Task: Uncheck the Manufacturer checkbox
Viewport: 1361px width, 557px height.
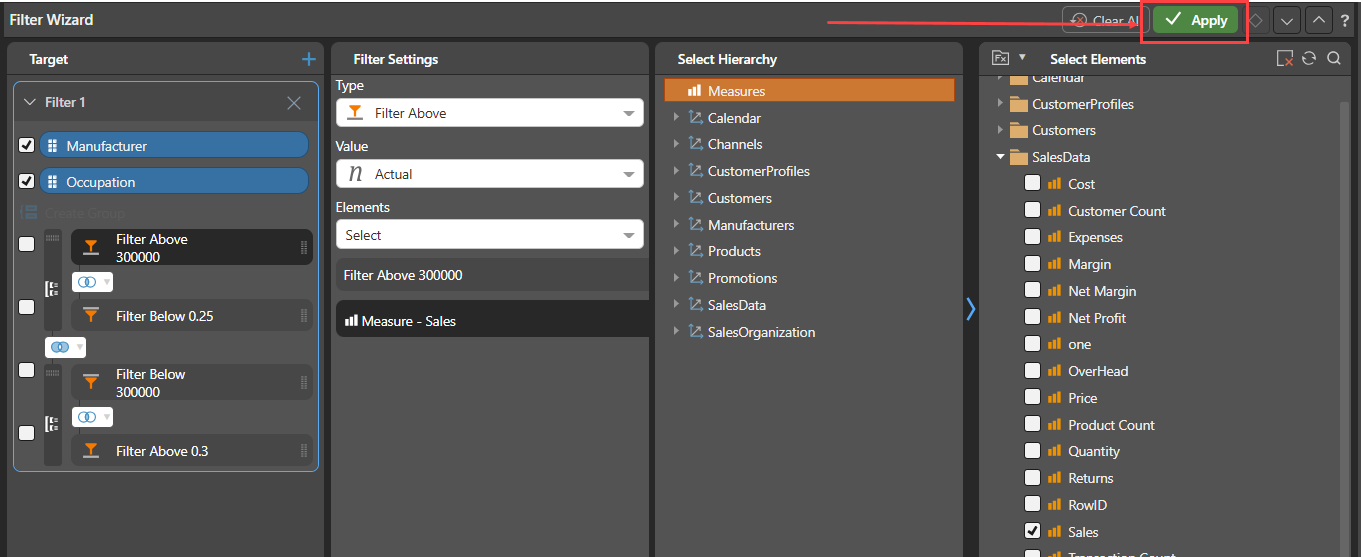Action: (27, 146)
